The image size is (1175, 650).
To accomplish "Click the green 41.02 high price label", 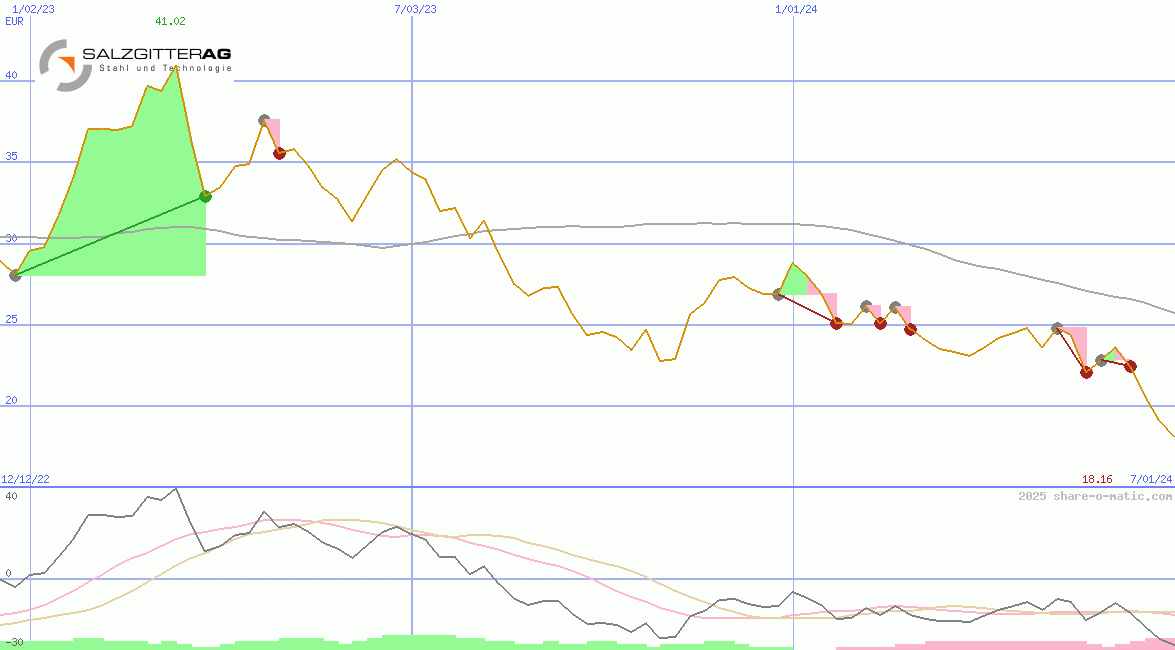I will 170,21.
